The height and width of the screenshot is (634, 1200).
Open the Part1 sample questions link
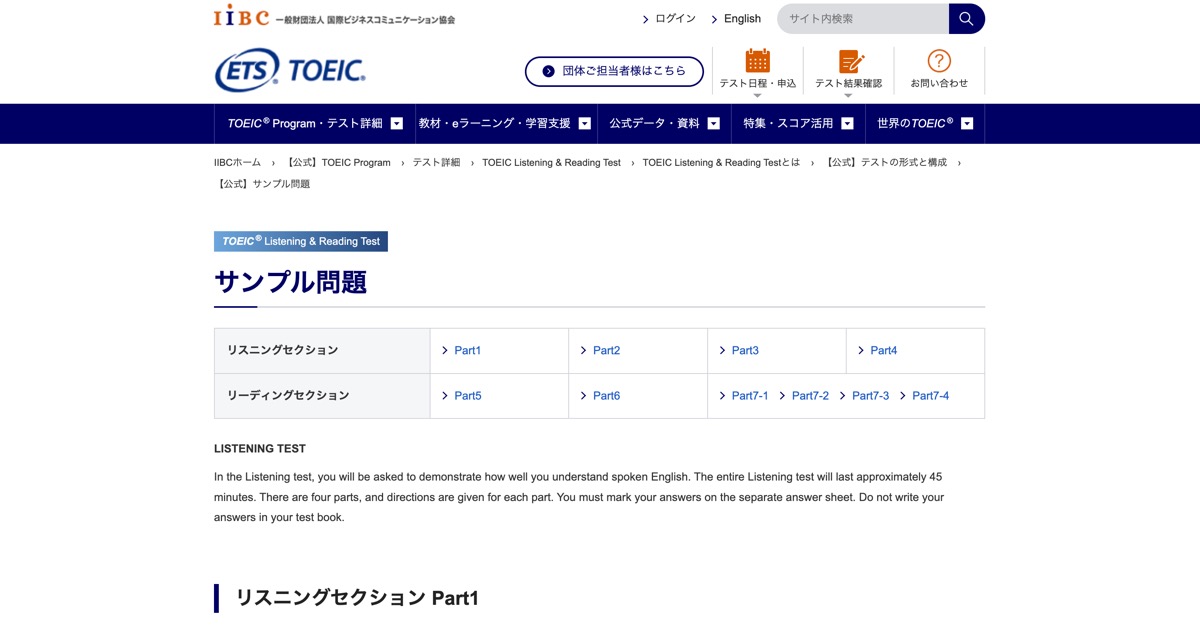tap(466, 350)
